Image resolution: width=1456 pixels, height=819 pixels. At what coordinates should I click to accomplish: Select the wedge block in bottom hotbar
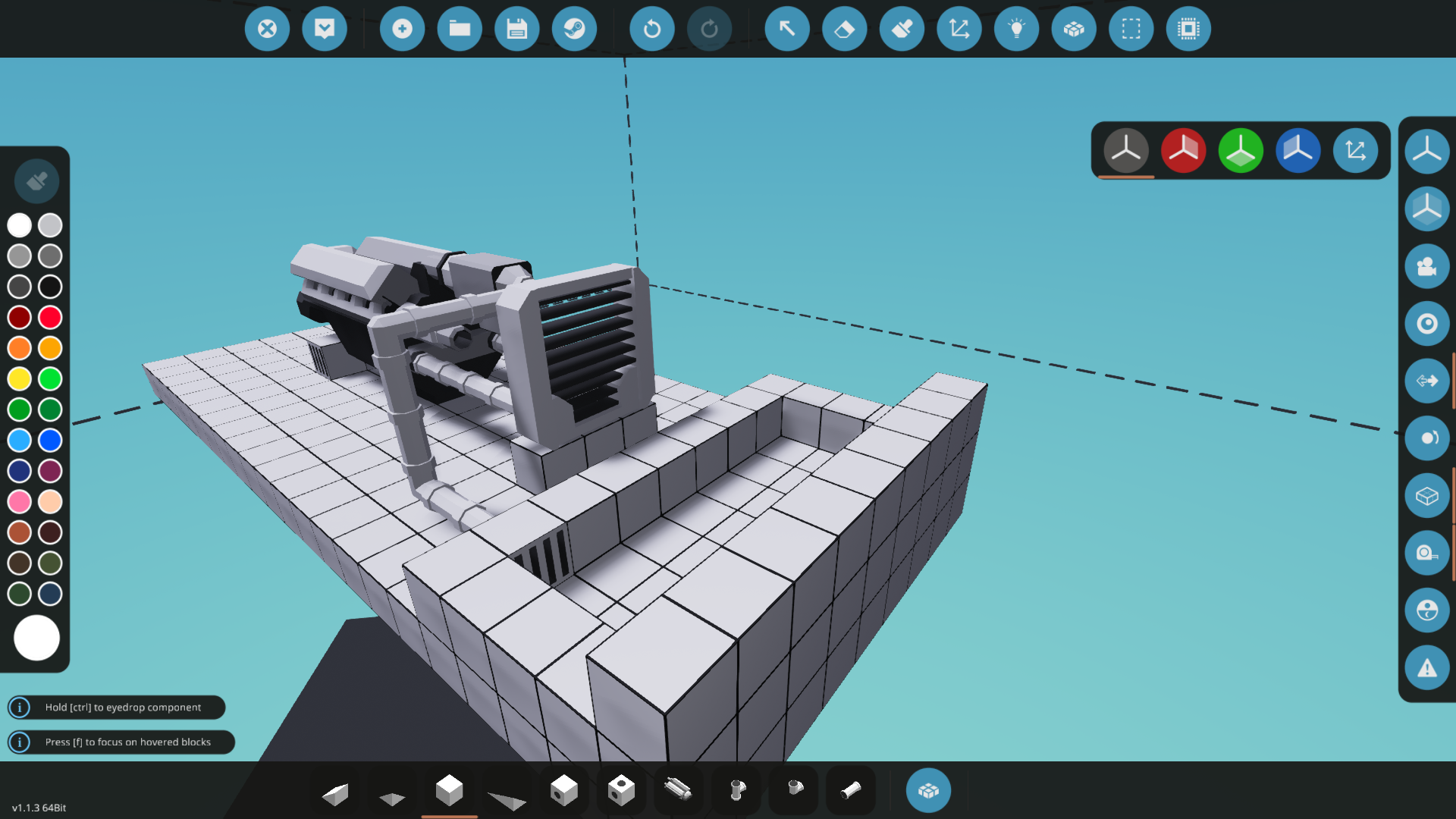click(x=334, y=793)
